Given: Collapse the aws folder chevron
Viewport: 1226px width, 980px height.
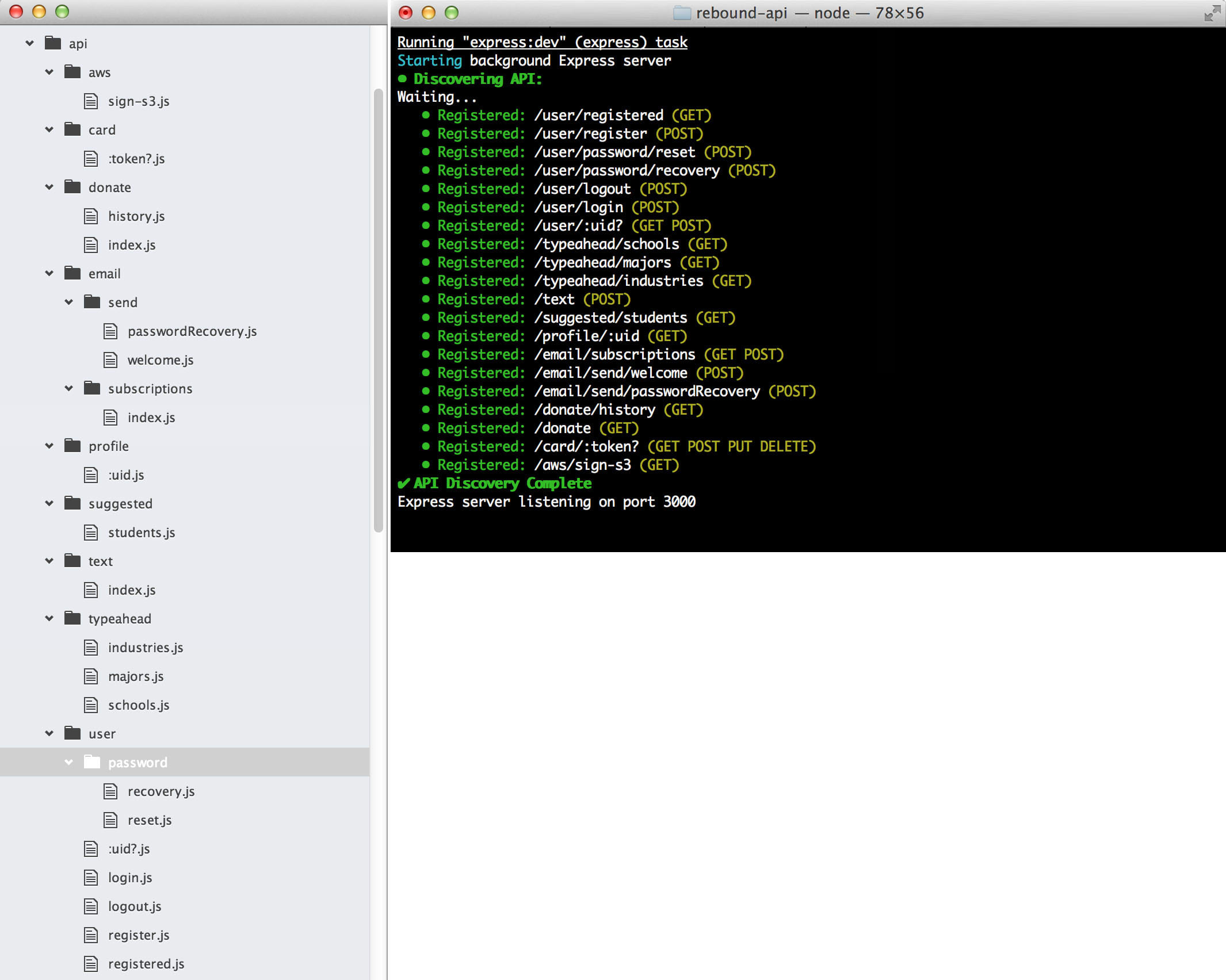Looking at the screenshot, I should pyautogui.click(x=49, y=72).
